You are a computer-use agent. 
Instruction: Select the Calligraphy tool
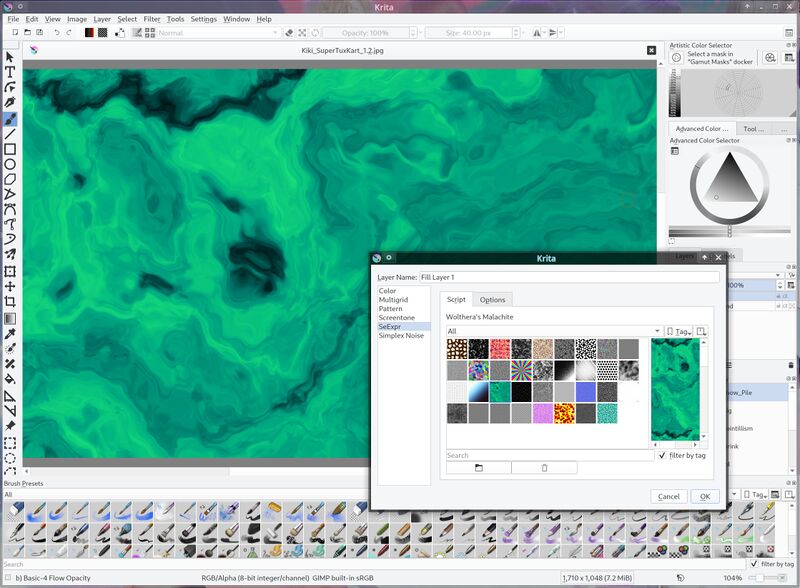pyautogui.click(x=10, y=102)
